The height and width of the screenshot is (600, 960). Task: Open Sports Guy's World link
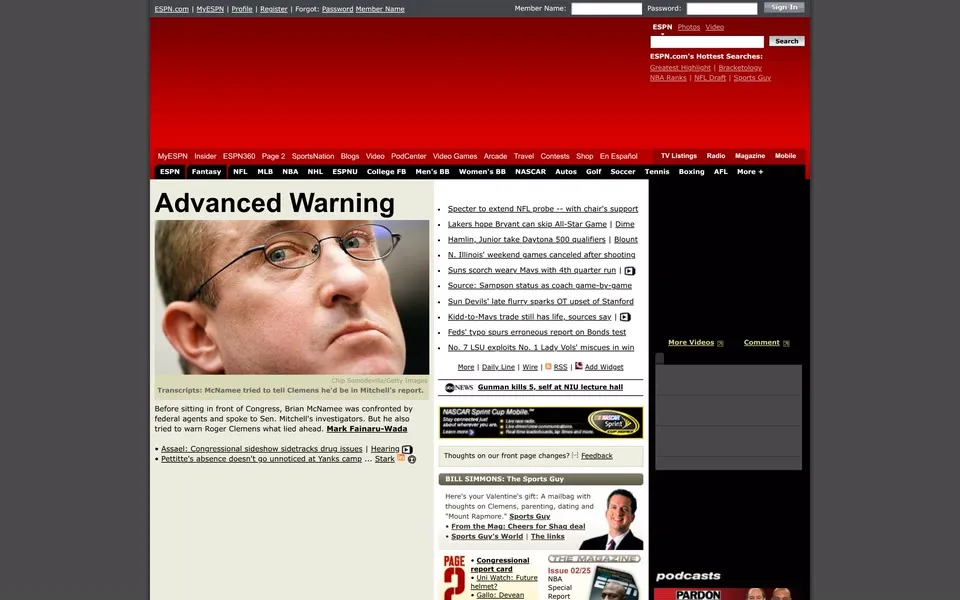point(487,536)
